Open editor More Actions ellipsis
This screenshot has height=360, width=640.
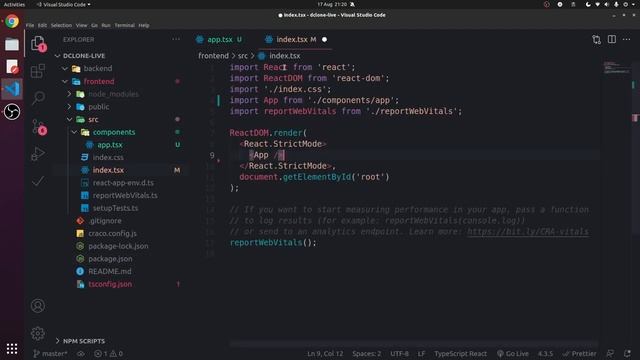tap(627, 39)
